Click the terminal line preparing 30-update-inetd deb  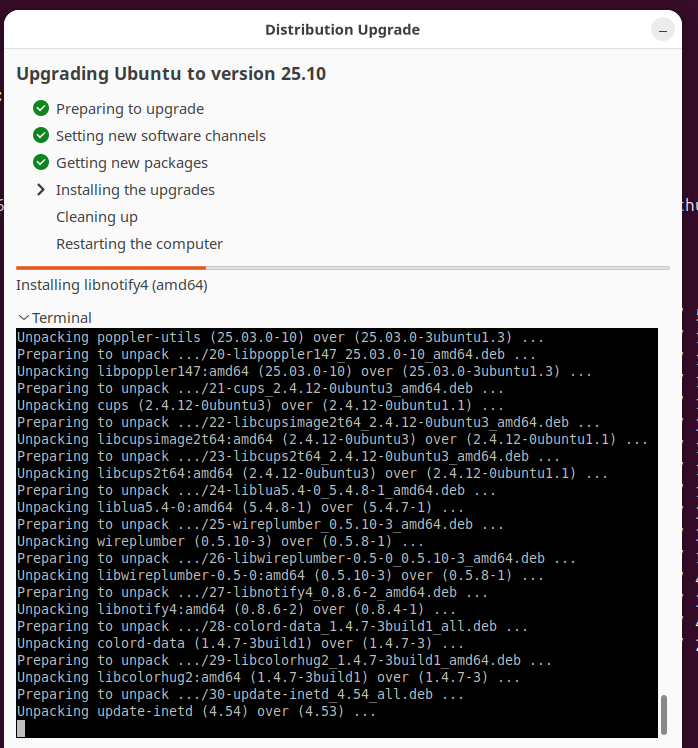(x=240, y=695)
